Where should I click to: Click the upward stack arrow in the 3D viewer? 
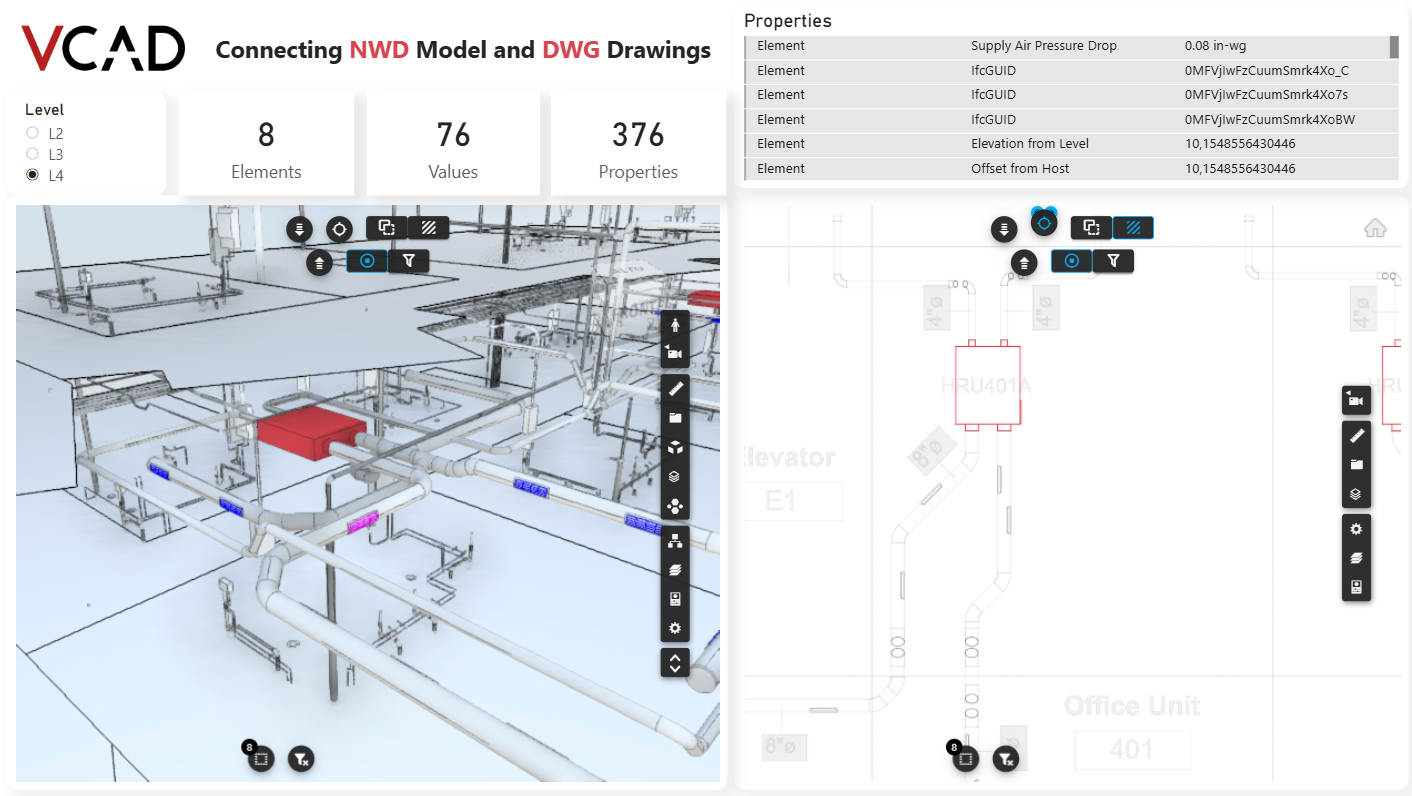pos(320,262)
